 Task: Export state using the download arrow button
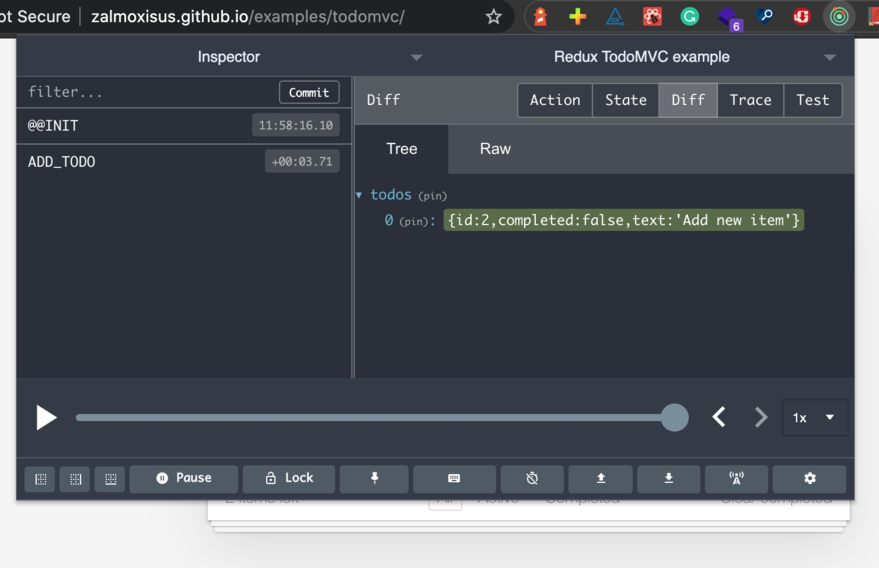668,478
